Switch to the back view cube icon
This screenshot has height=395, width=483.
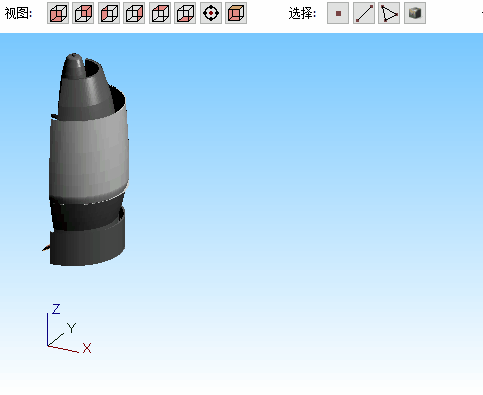point(83,13)
